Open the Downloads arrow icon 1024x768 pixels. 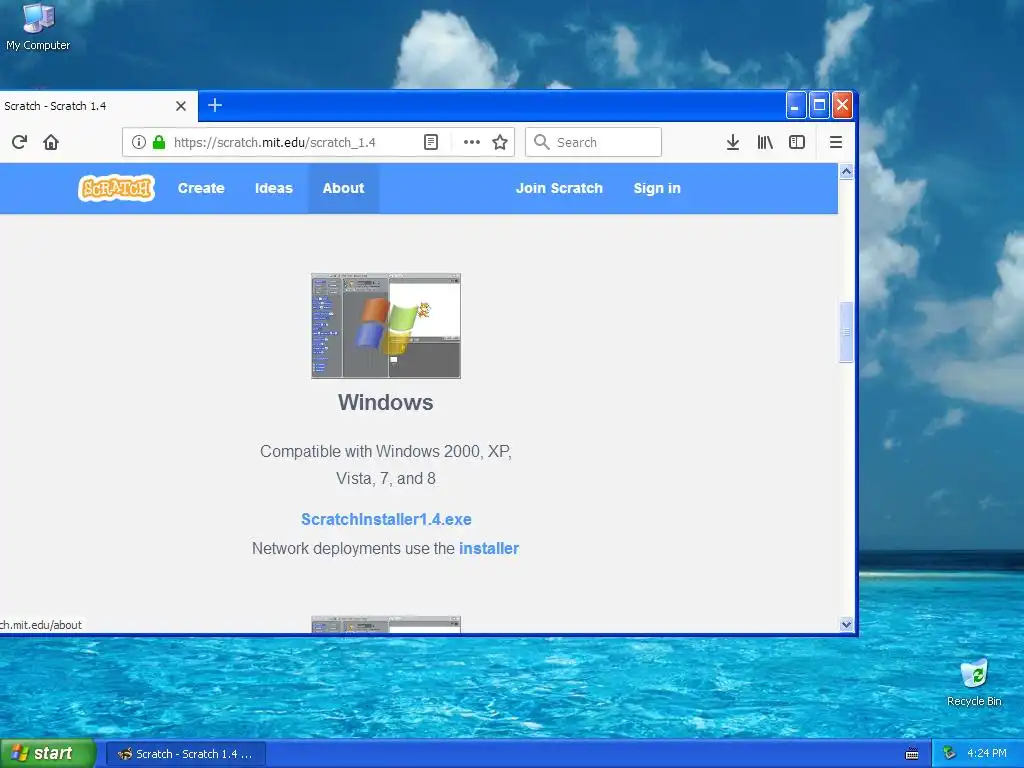pos(733,142)
